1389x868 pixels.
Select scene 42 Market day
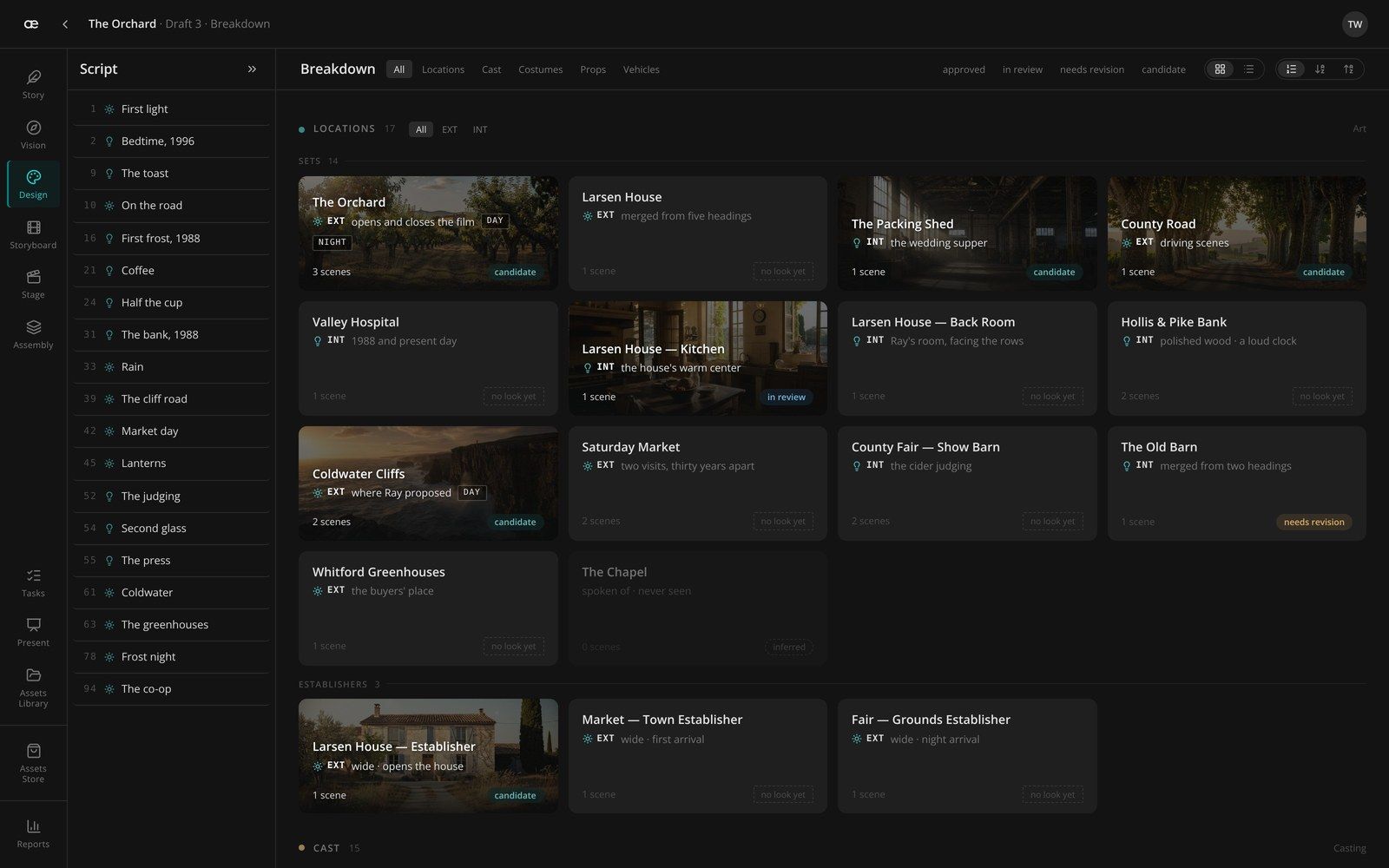coord(171,431)
